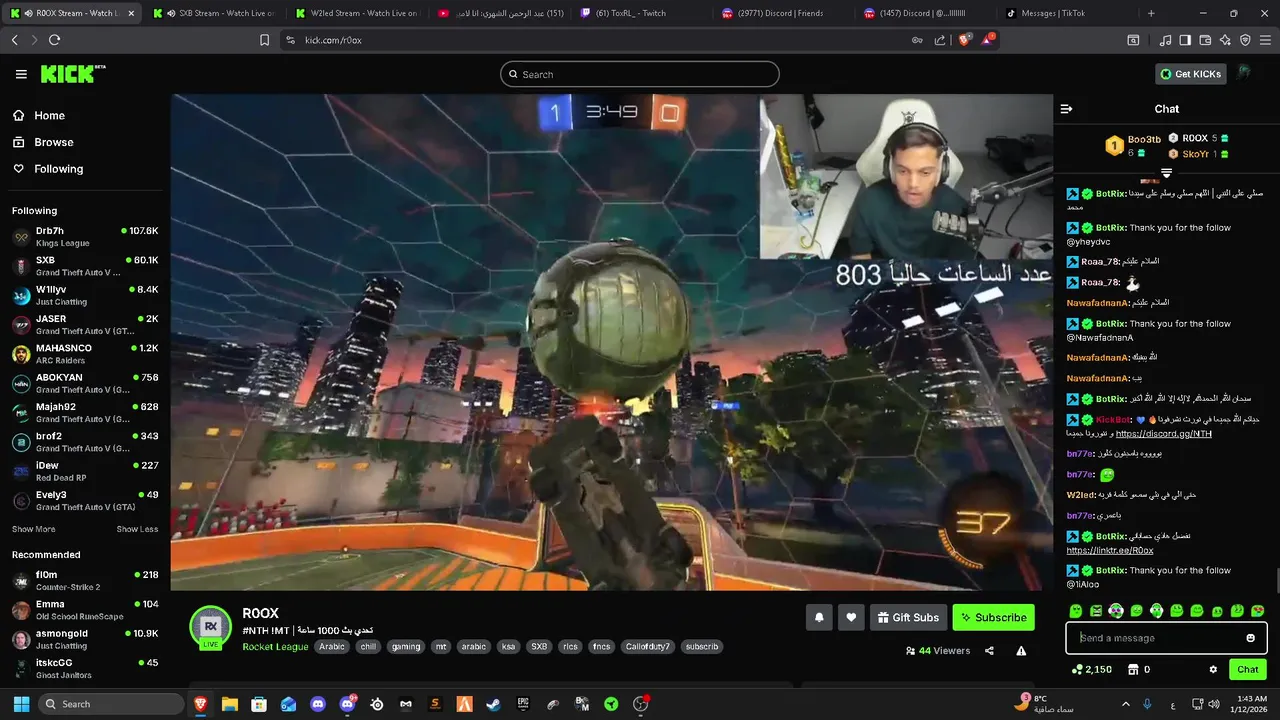This screenshot has height=720, width=1280.
Task: Select the last heart-eyes emote in quick emotes
Action: click(x=1258, y=611)
